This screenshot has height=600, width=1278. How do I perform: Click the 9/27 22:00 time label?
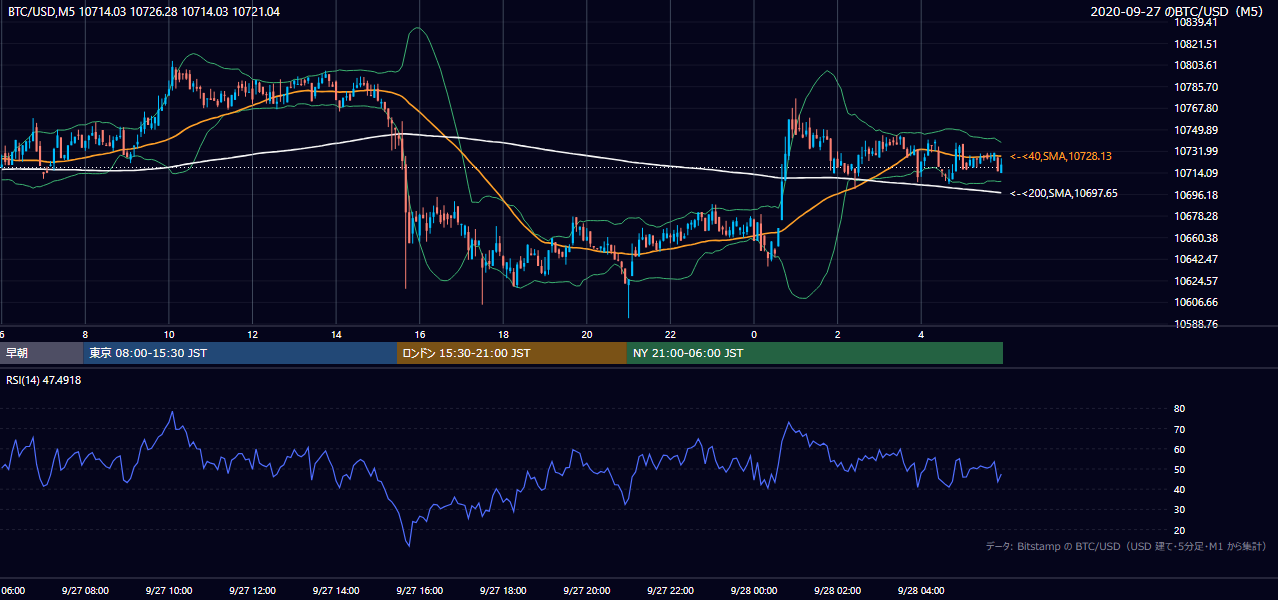(670, 590)
